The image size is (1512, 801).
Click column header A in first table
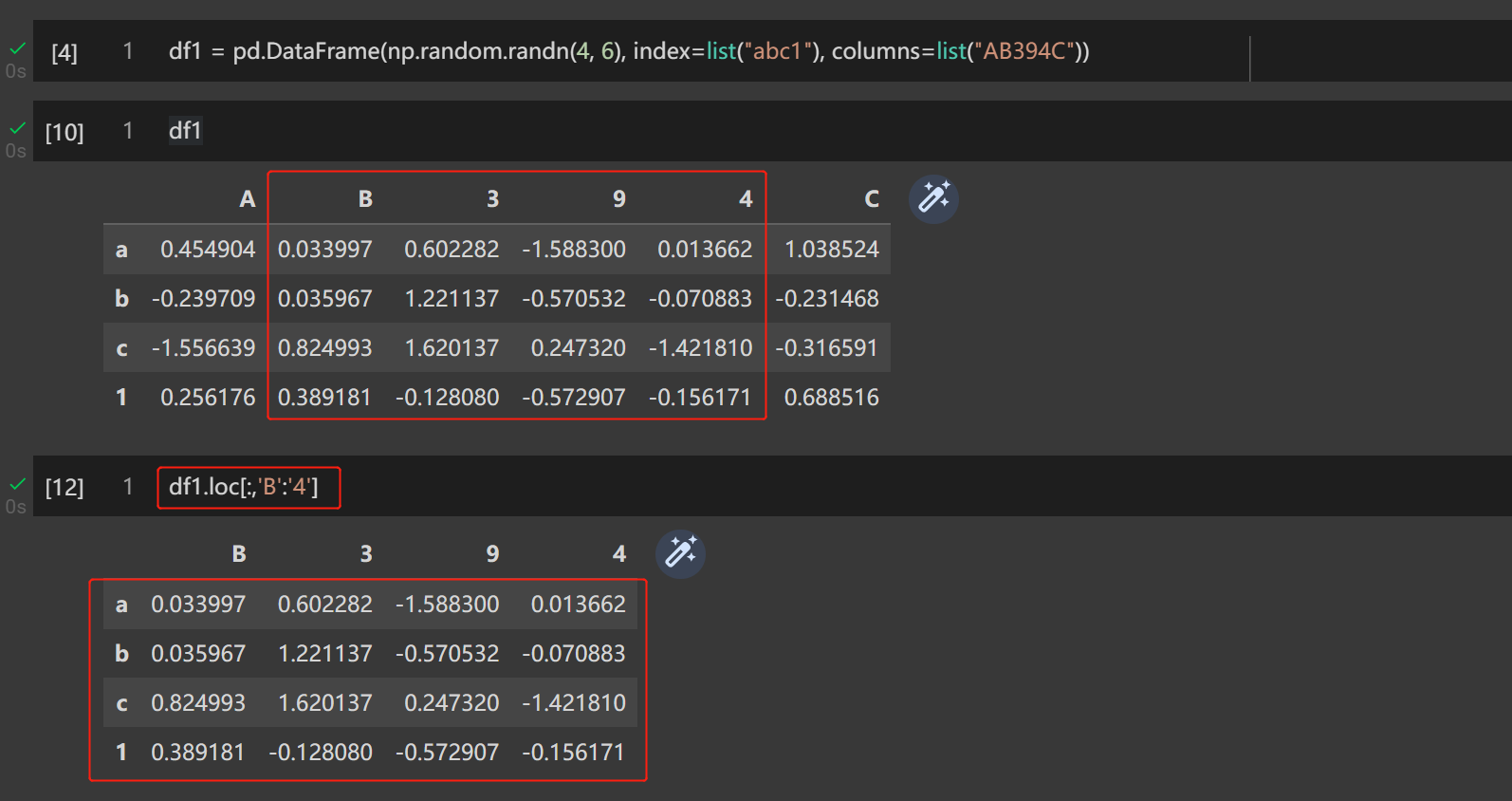[248, 199]
